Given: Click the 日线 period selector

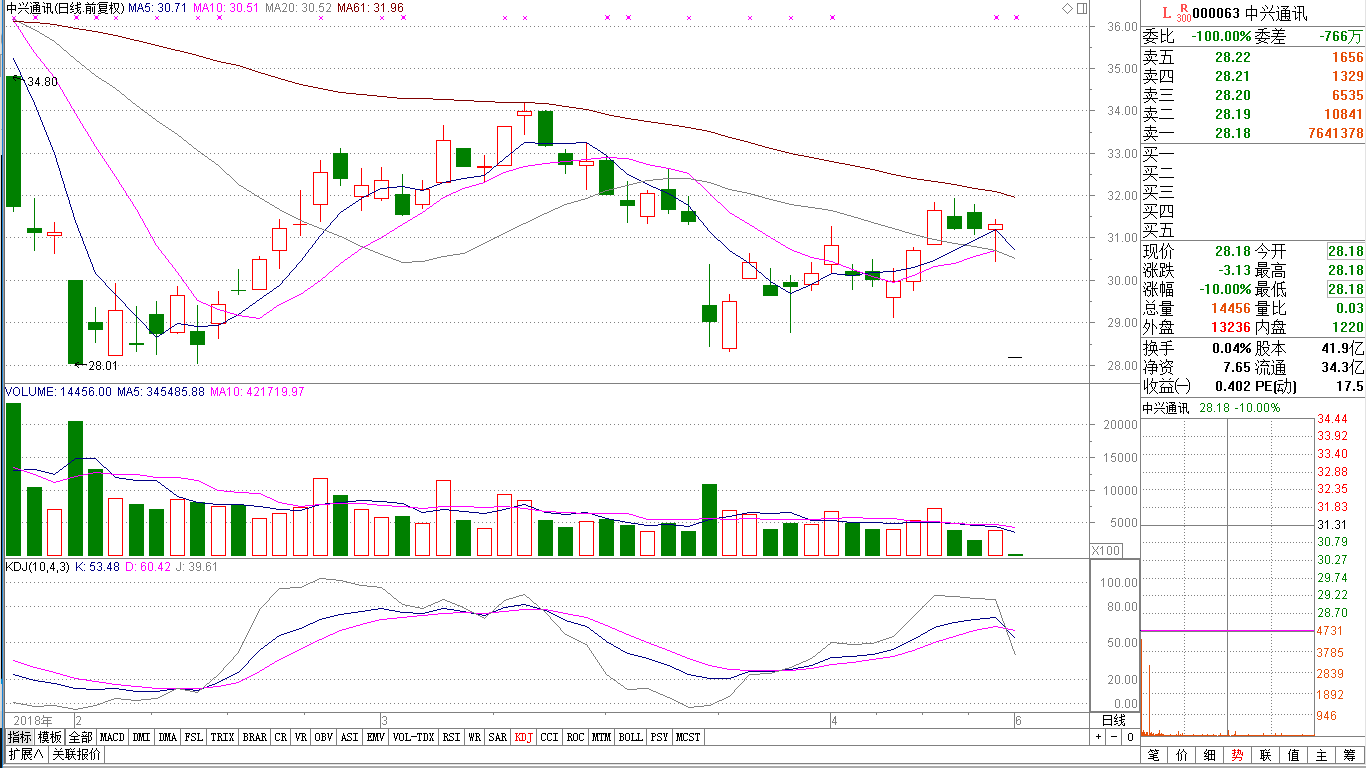Looking at the screenshot, I should (1114, 720).
